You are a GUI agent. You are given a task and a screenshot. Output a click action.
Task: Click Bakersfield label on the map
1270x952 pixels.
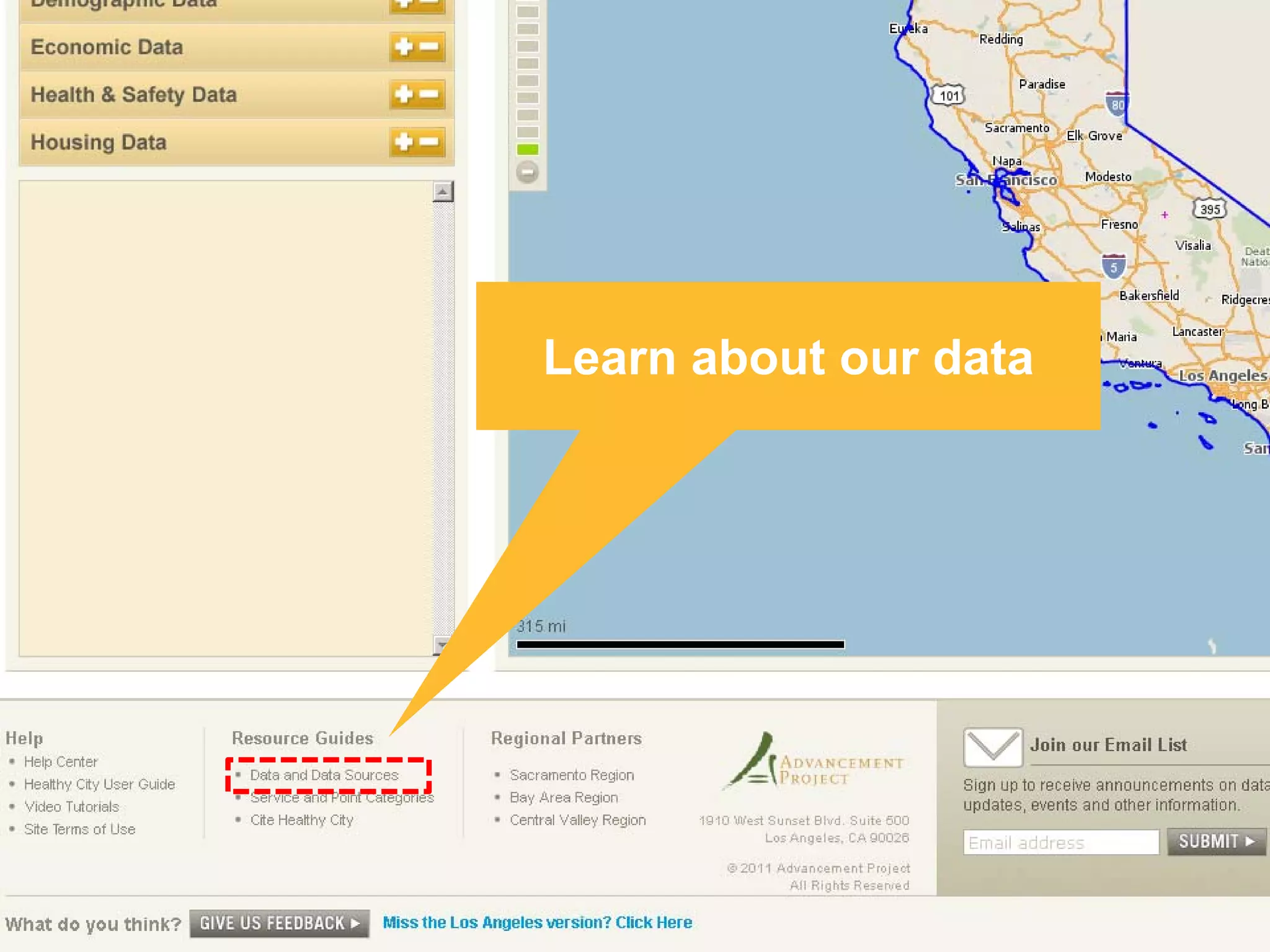click(x=1149, y=296)
